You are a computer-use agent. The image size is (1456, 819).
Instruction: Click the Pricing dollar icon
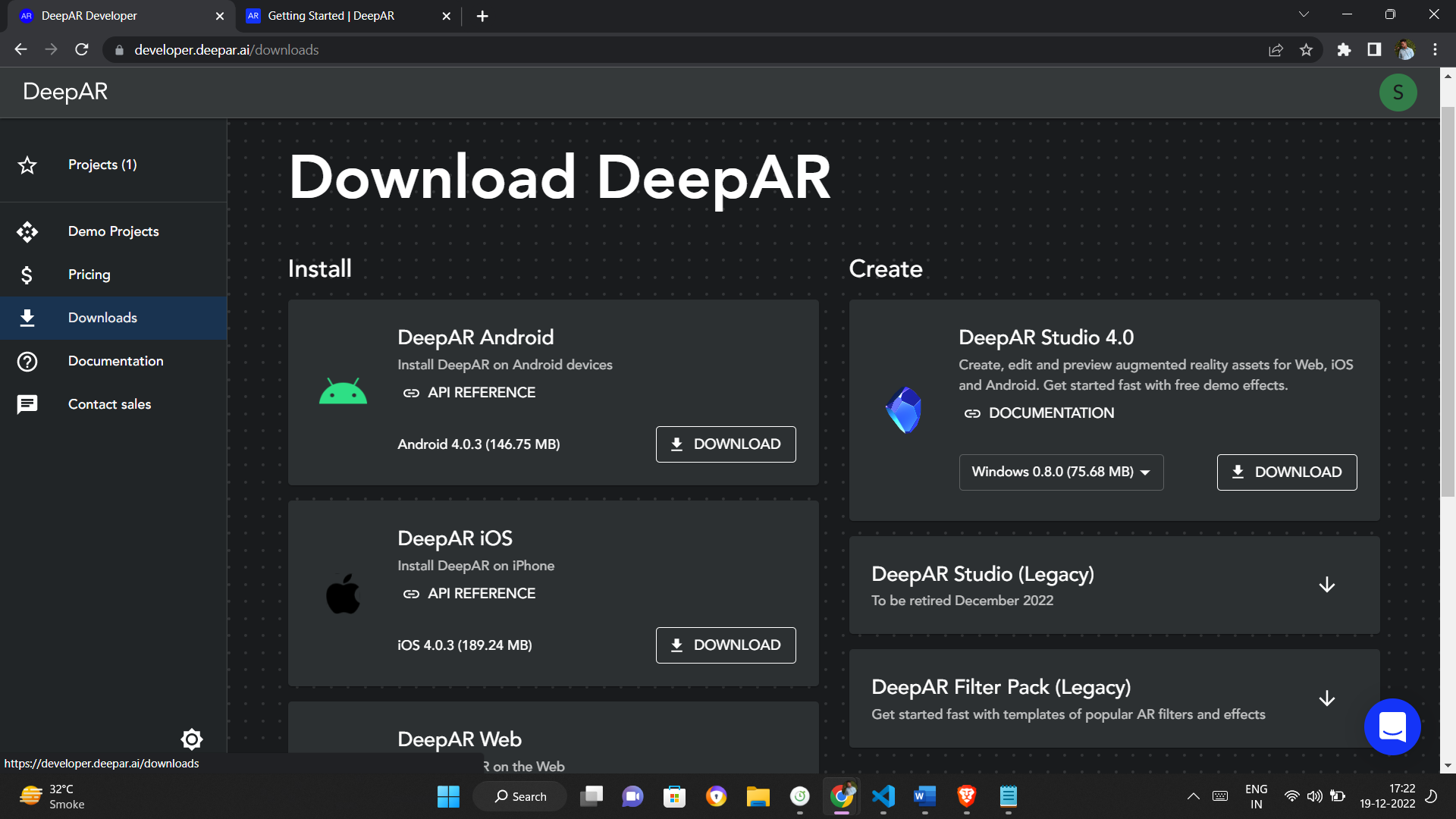(27, 275)
